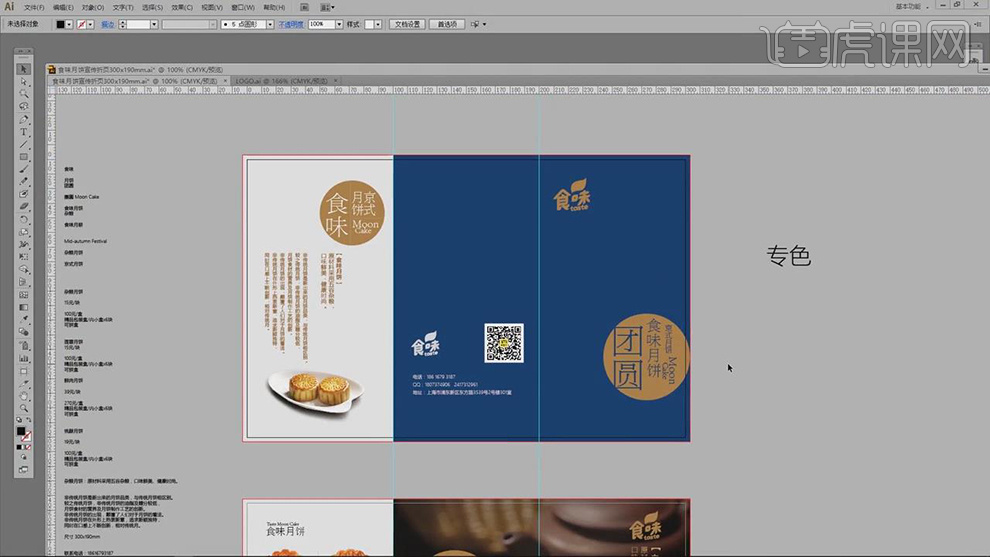
Task: Expand the align-to options arrow beside 首选项
Action: pos(484,24)
